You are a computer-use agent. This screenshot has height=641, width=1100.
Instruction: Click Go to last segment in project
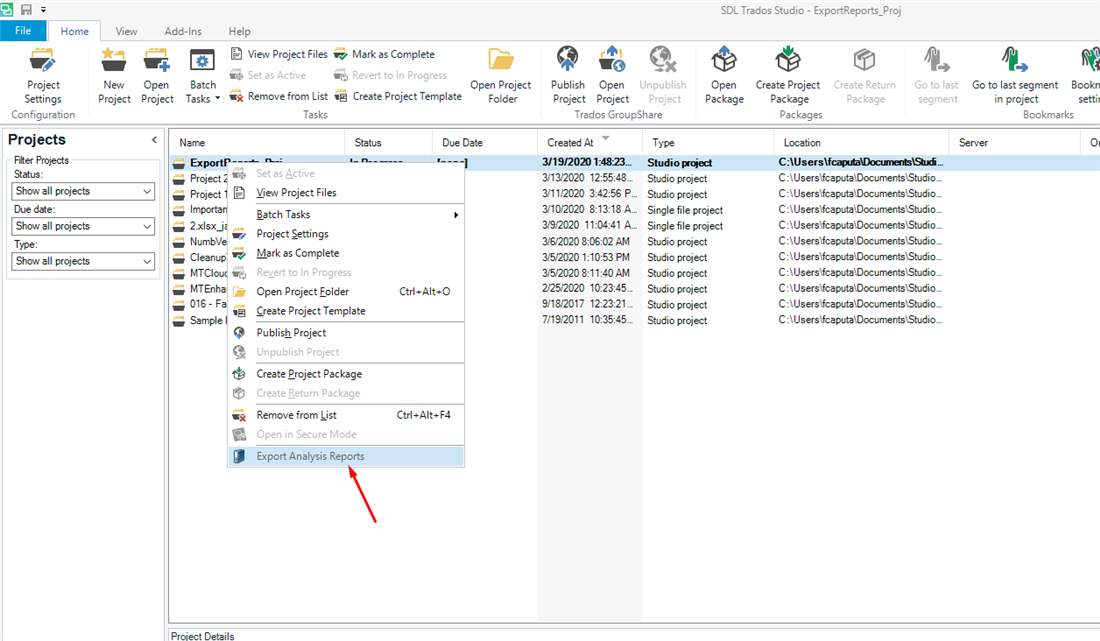[x=1015, y=76]
